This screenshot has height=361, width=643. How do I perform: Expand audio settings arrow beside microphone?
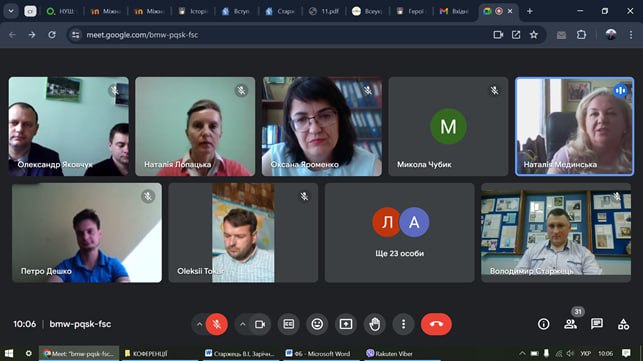(x=199, y=324)
